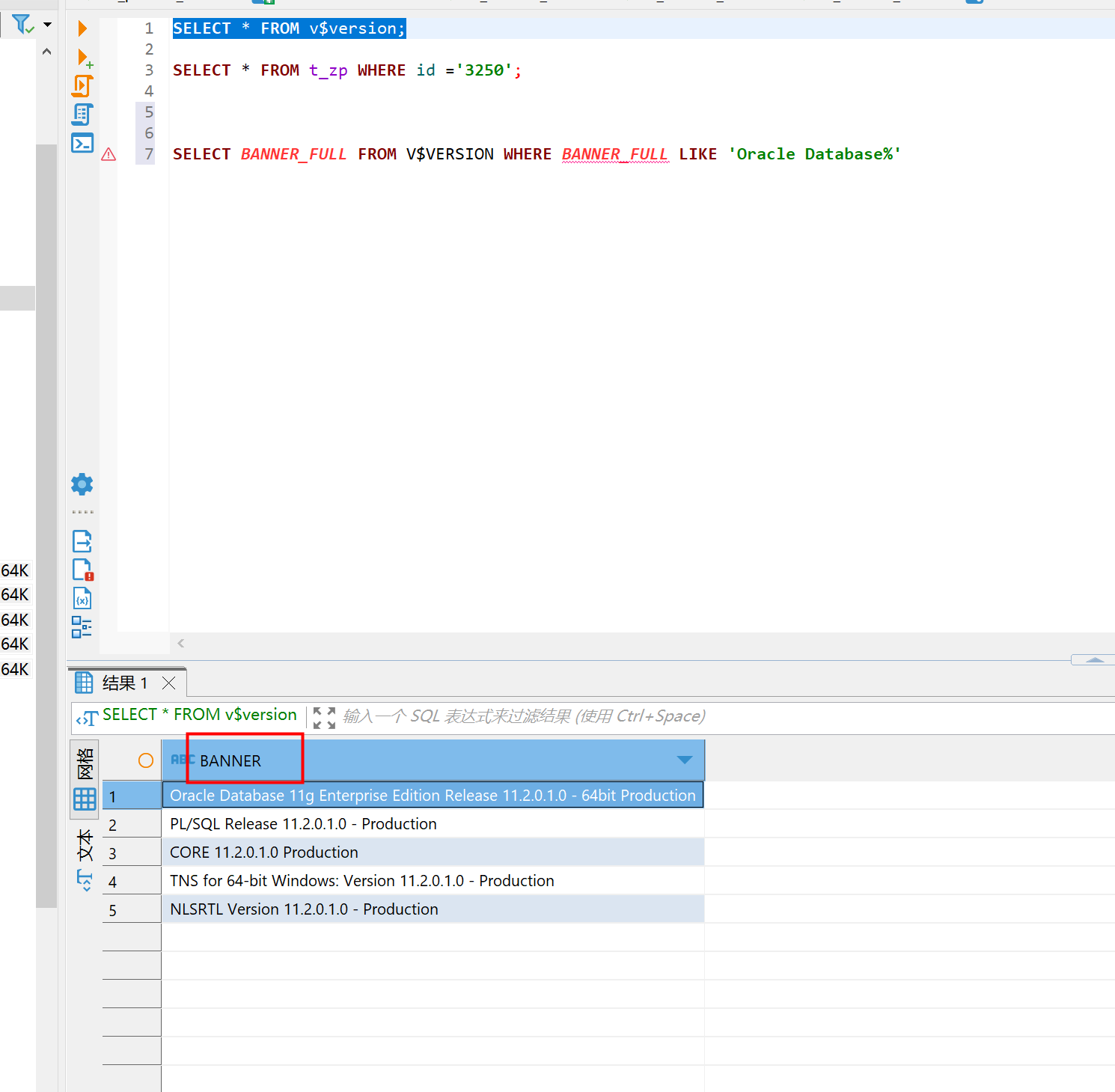Select row number 5 header

(x=132, y=909)
